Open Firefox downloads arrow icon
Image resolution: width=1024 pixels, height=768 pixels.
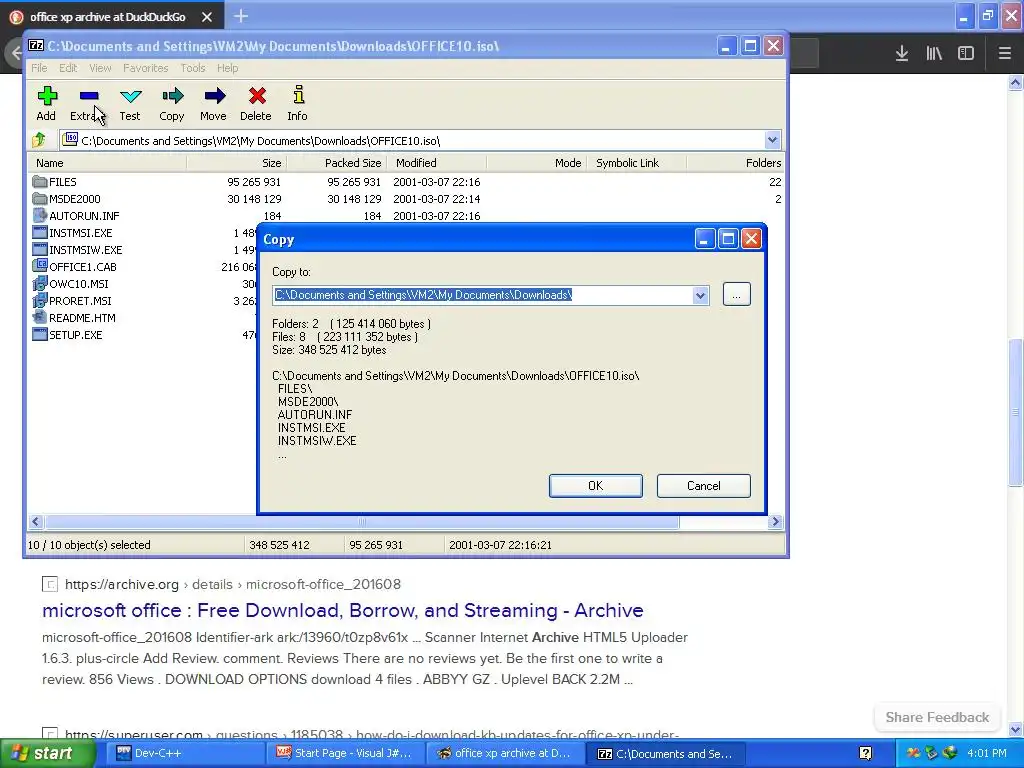point(902,54)
